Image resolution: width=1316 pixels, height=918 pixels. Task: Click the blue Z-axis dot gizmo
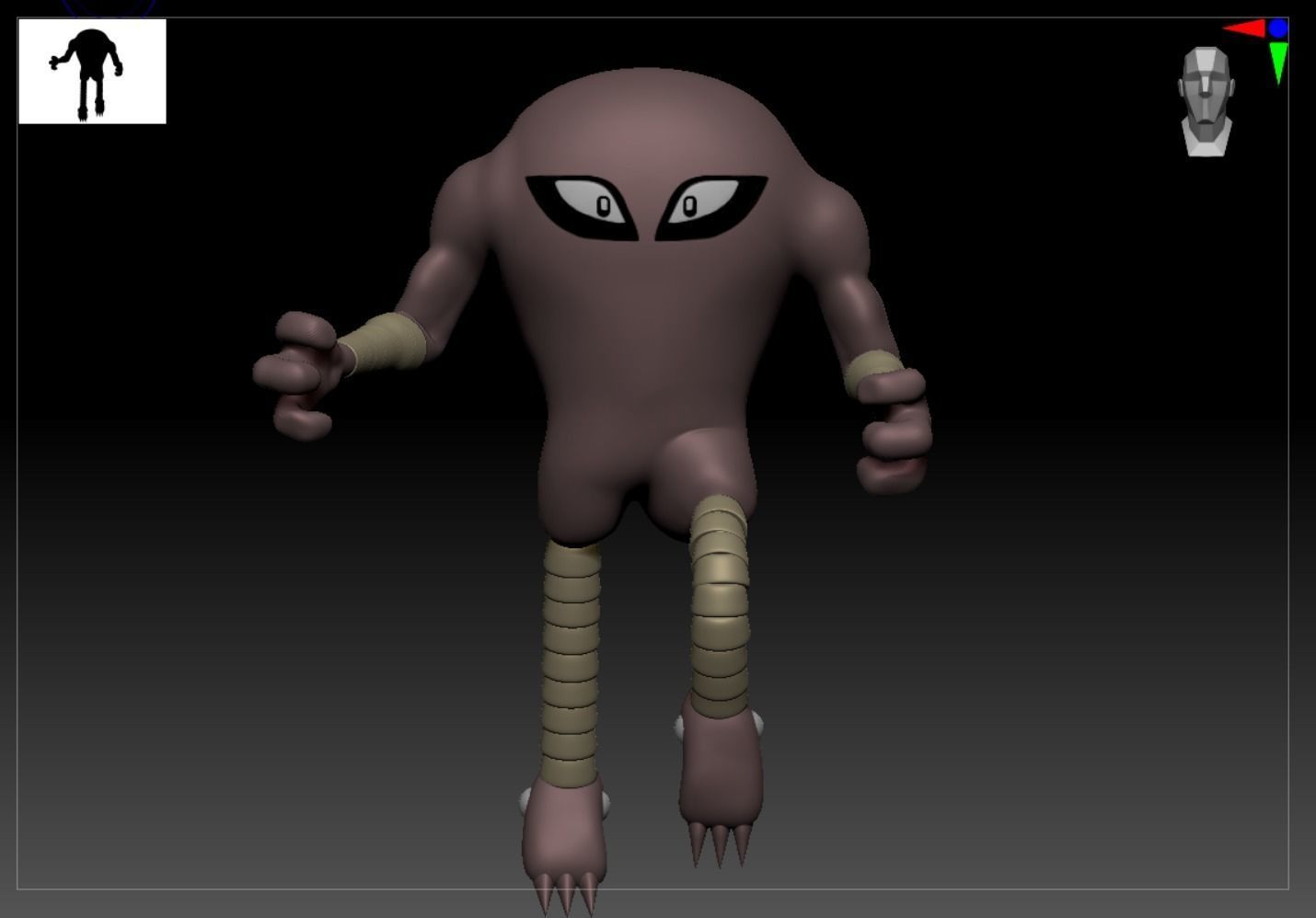coord(1278,29)
